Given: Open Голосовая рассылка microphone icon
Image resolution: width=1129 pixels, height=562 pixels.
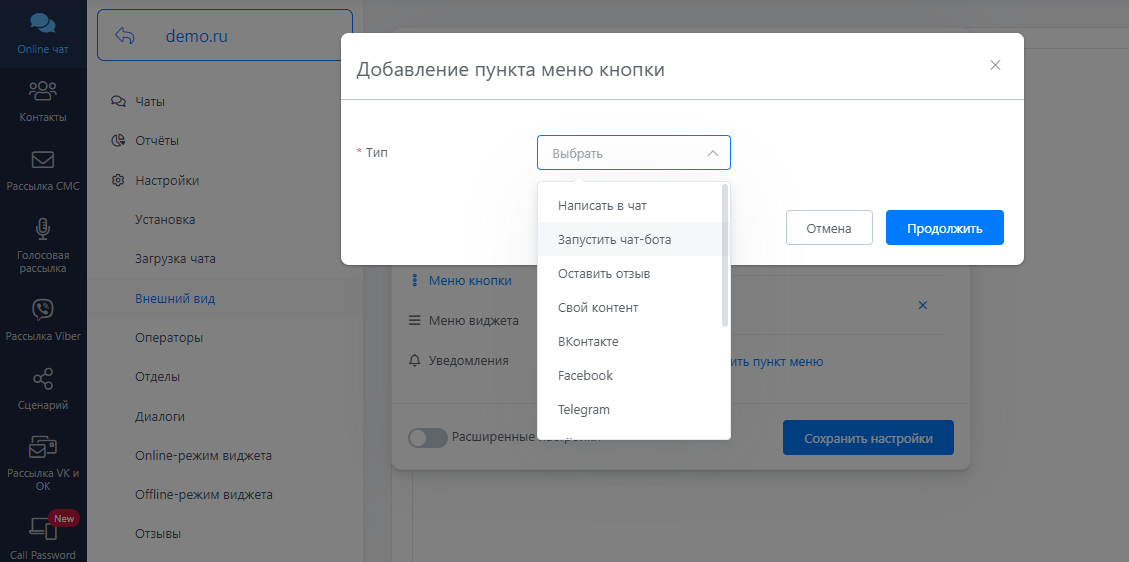Looking at the screenshot, I should tap(43, 229).
